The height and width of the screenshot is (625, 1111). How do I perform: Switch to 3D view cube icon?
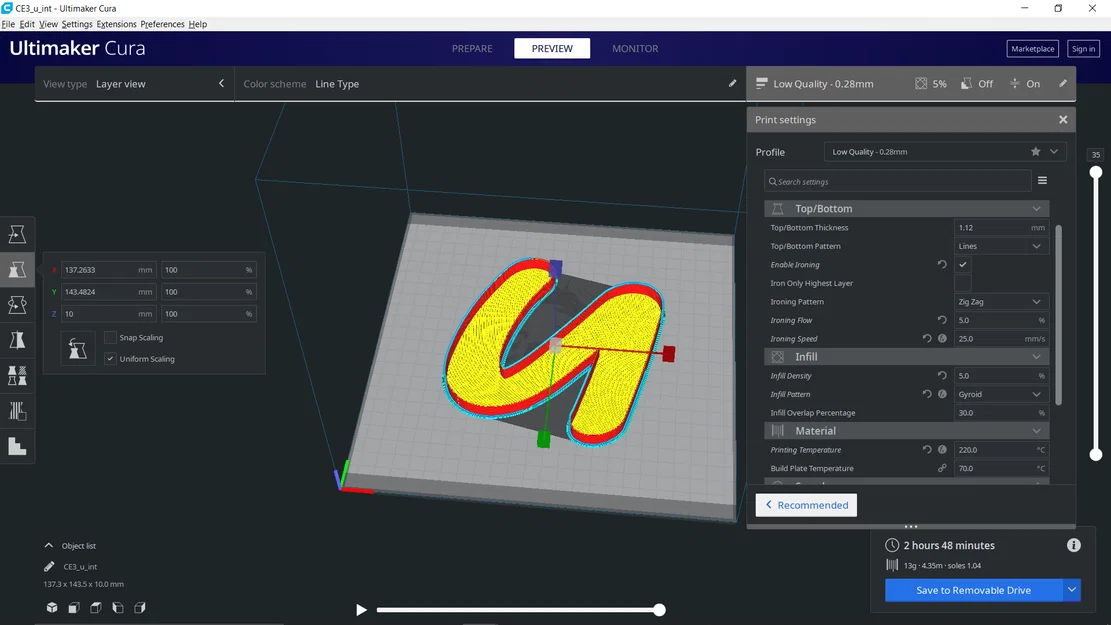point(52,607)
